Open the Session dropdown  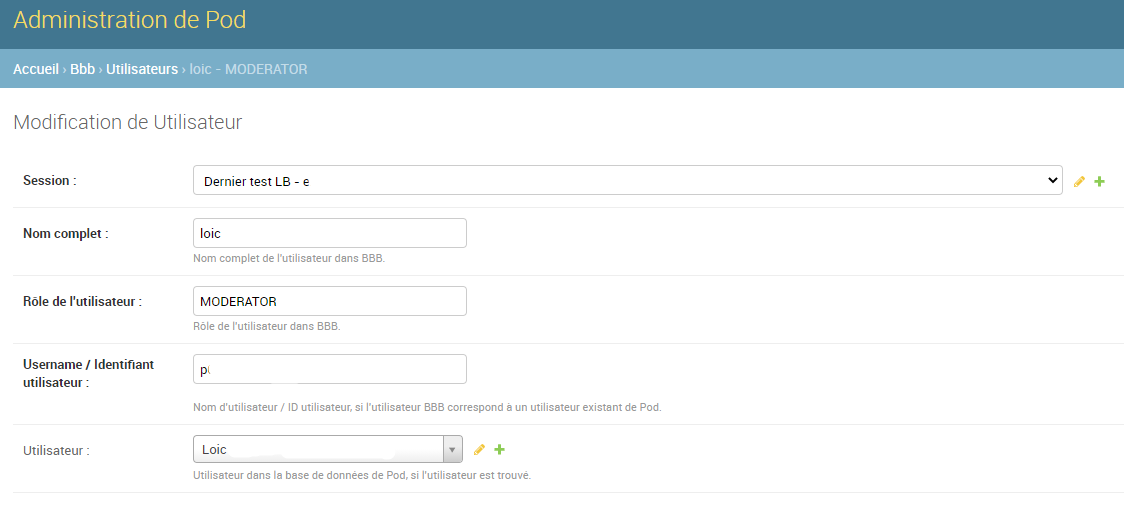click(x=626, y=181)
